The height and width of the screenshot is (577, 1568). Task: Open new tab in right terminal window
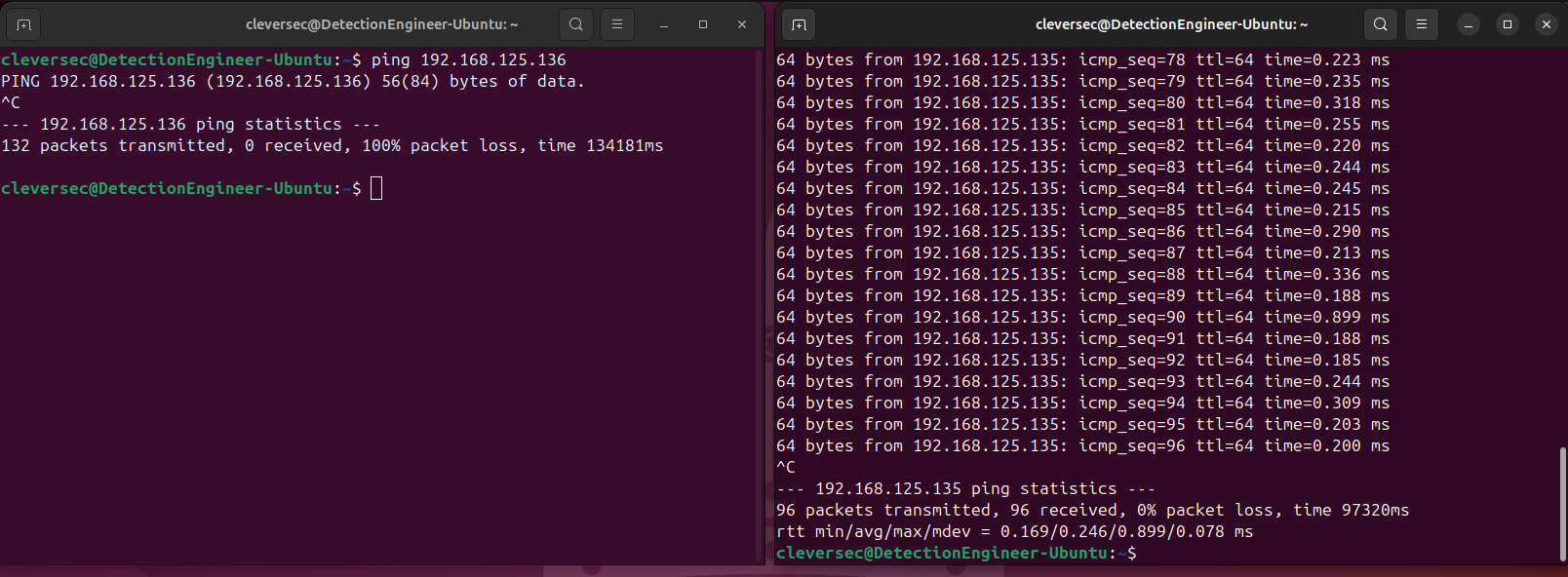799,24
